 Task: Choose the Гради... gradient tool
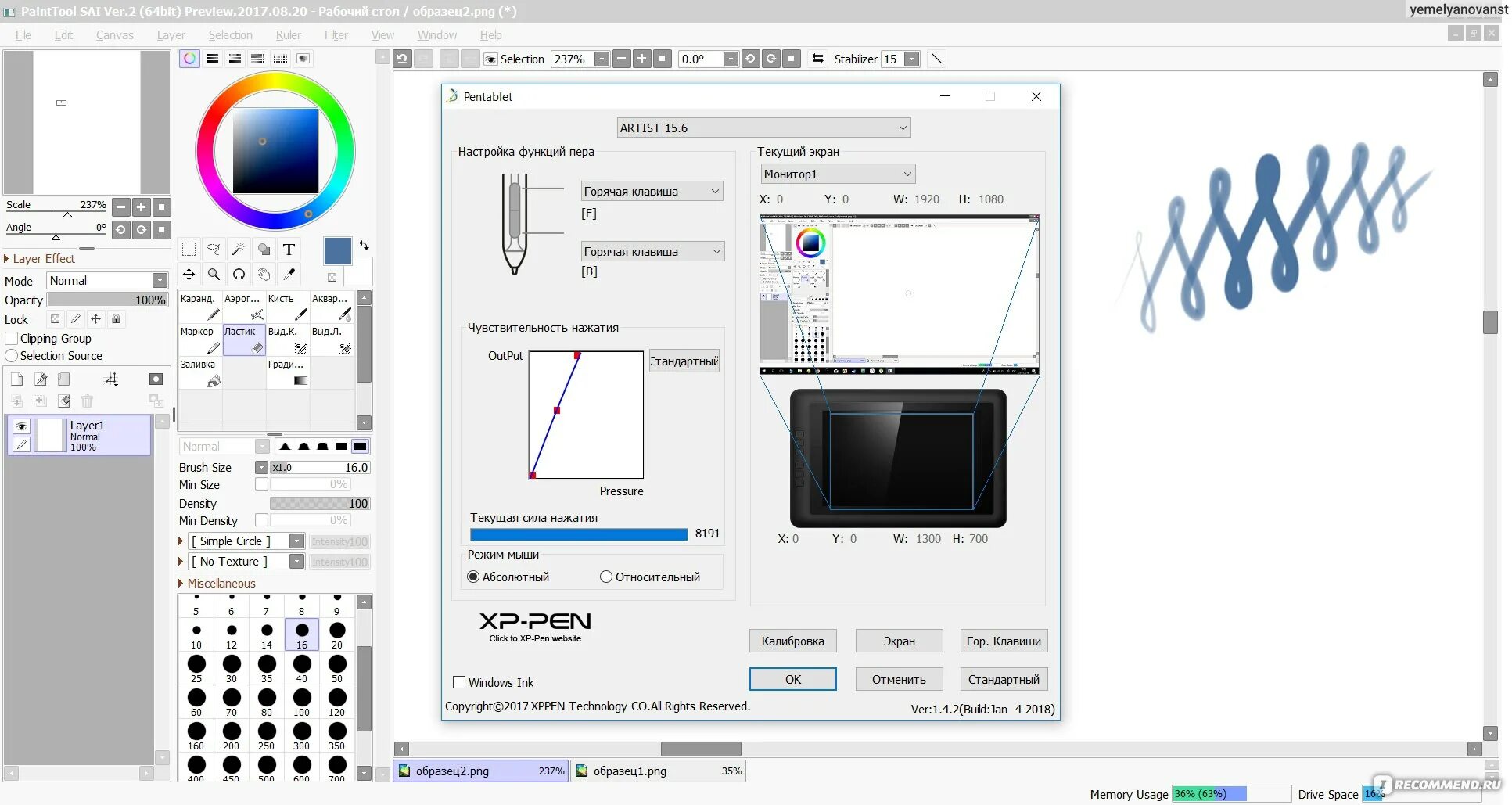point(288,373)
